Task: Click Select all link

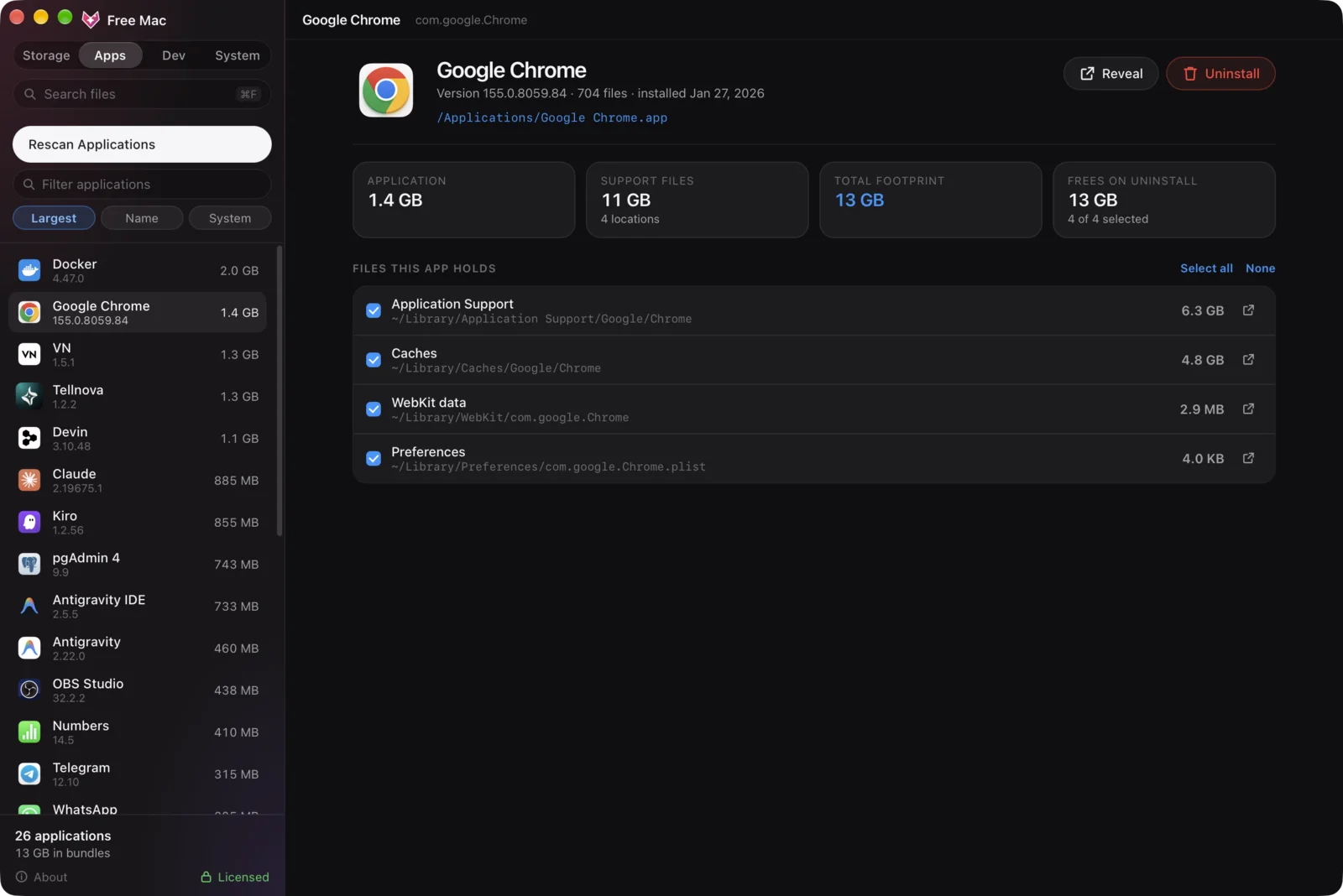Action: tap(1206, 268)
